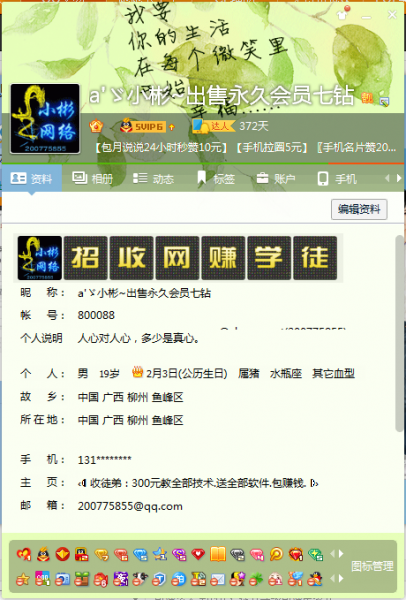The image size is (406, 600).
Task: Show next page of bottom icon row
Action: (x=341, y=579)
